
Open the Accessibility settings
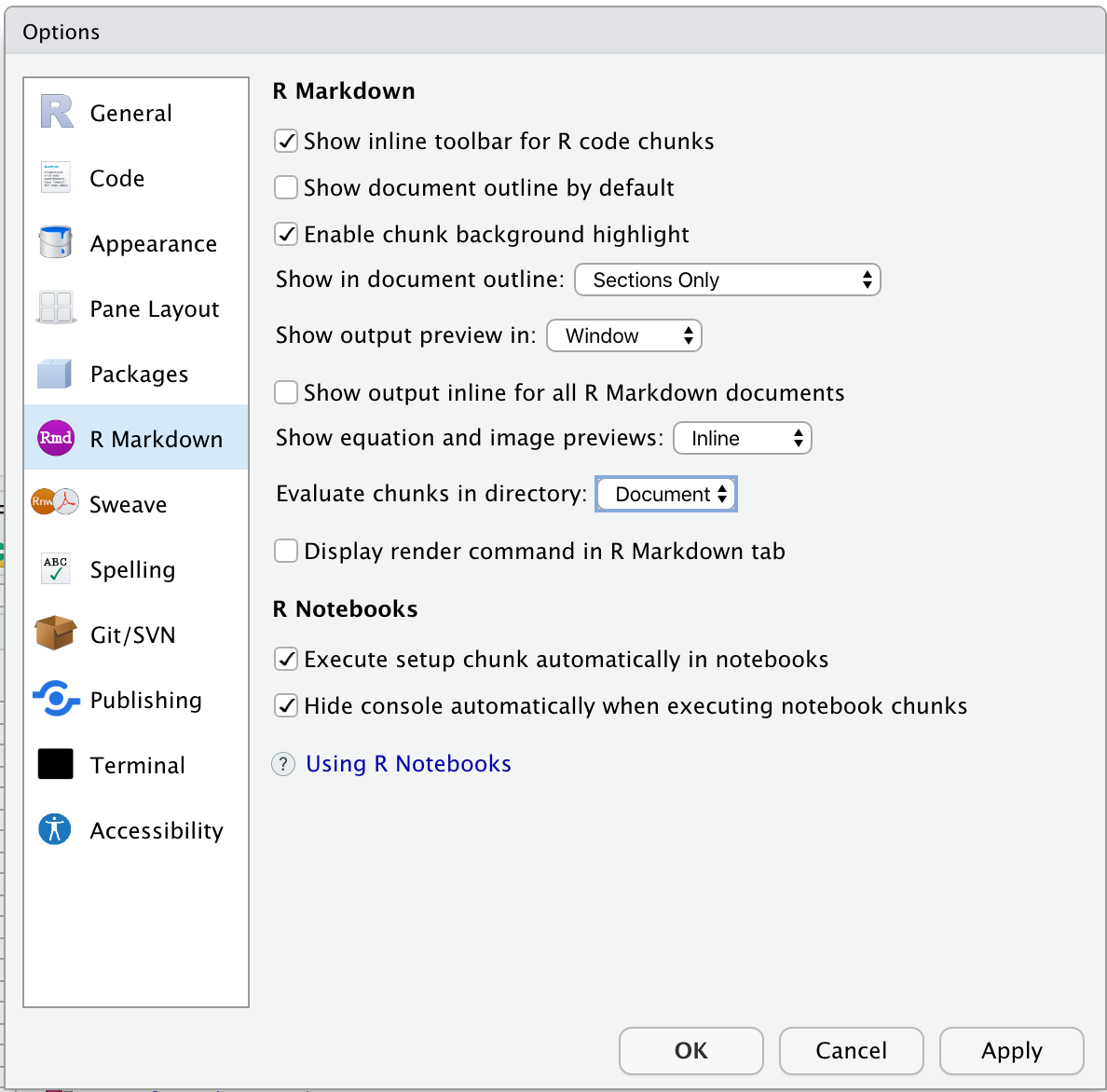click(x=136, y=829)
